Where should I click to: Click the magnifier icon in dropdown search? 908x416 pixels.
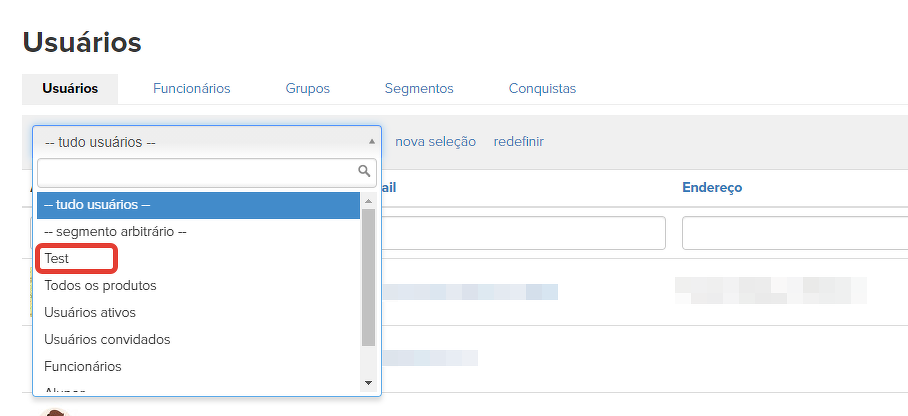(x=364, y=172)
